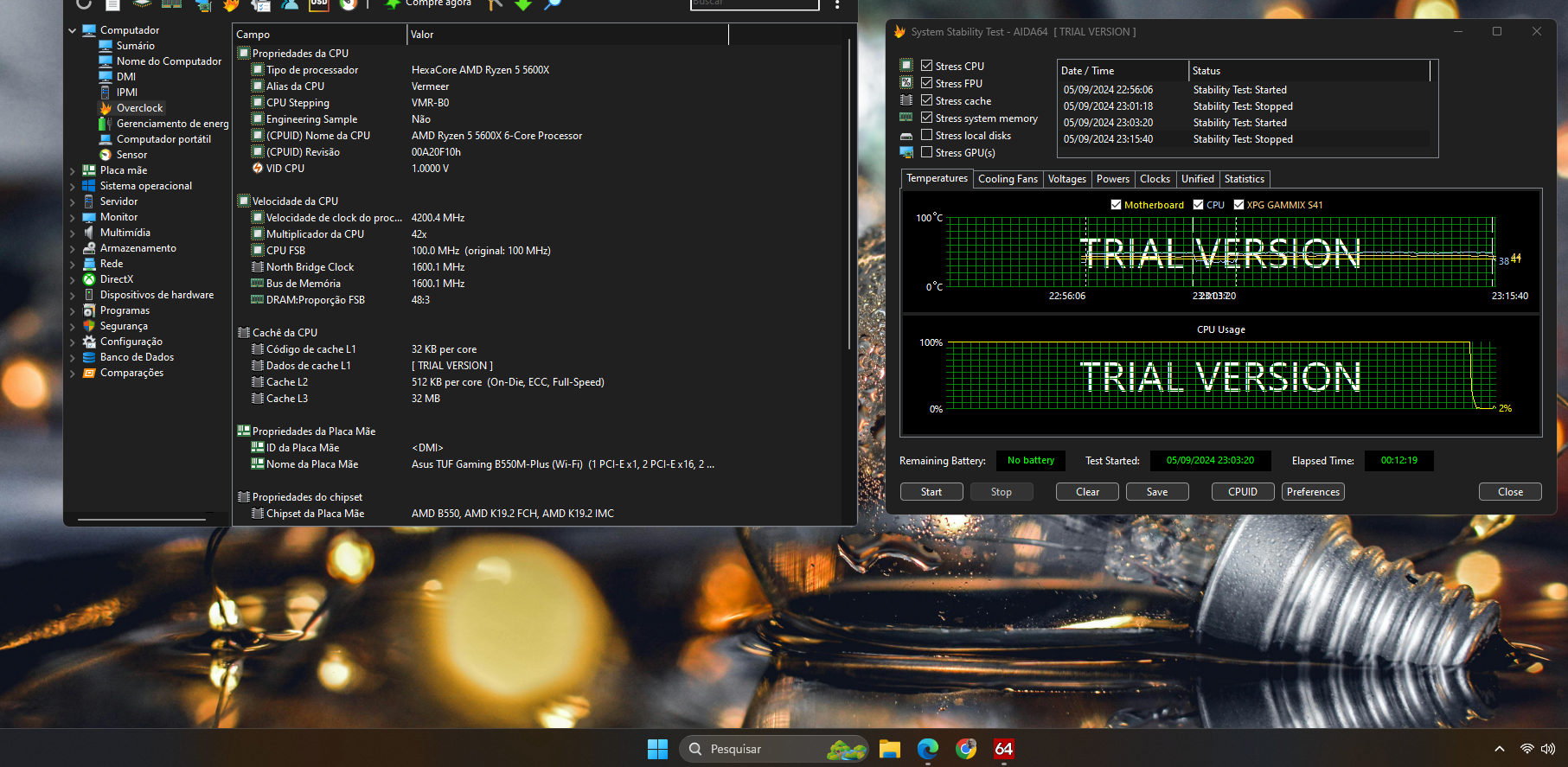
Task: Click the Multimídia speaker icon
Action: pos(89,233)
